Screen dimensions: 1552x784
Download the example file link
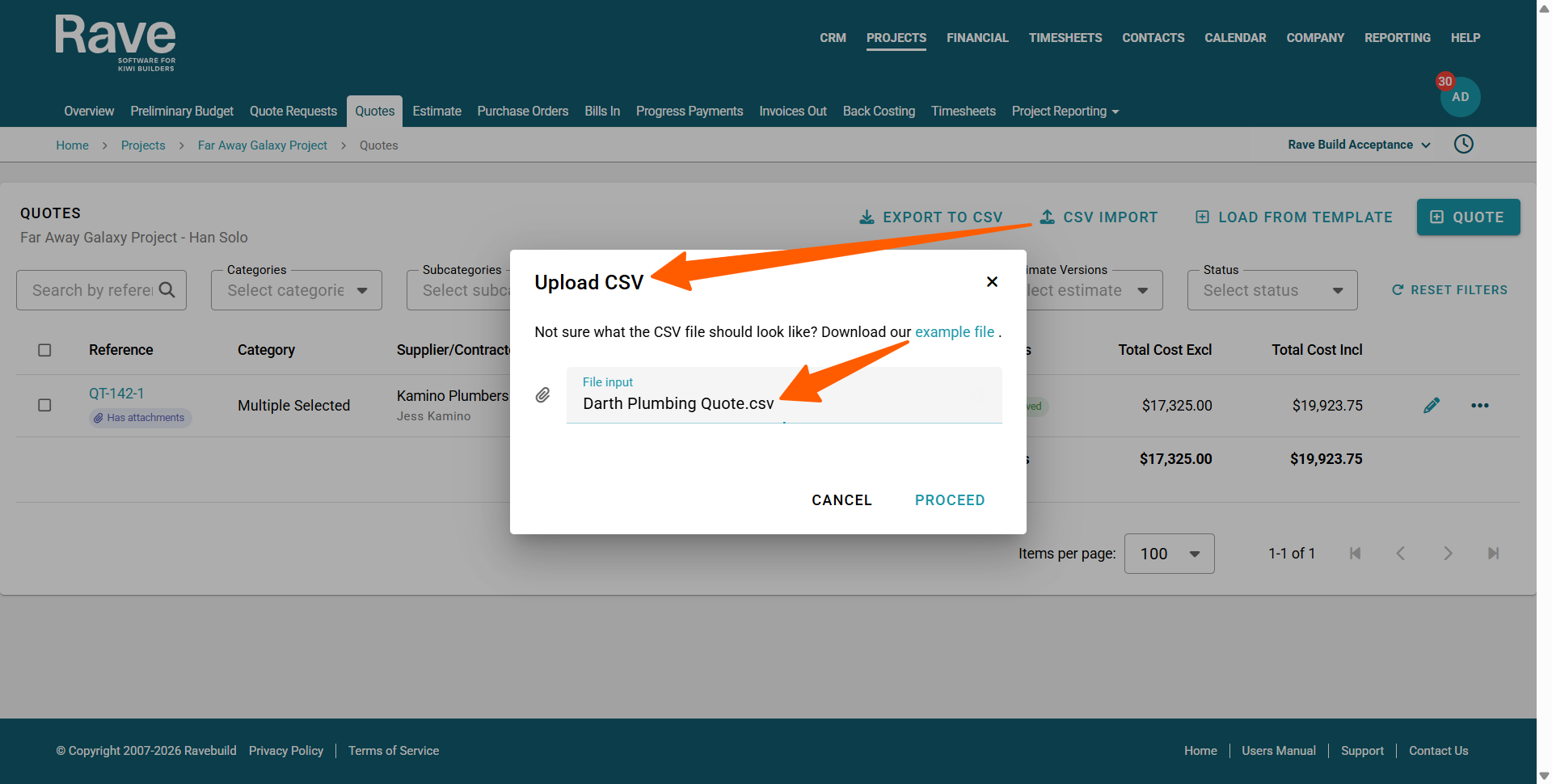tap(955, 332)
